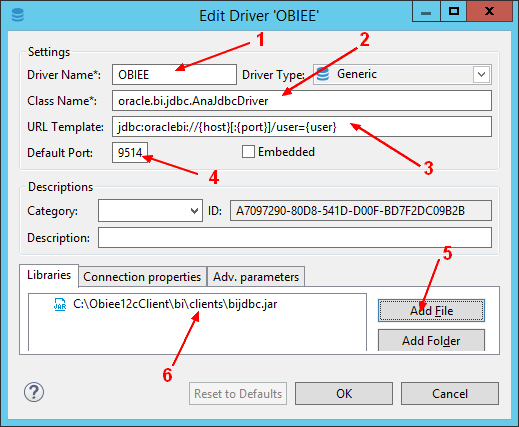Viewport: 519px width, 427px height.
Task: Click the URL Template input field
Action: pyautogui.click(x=302, y=126)
